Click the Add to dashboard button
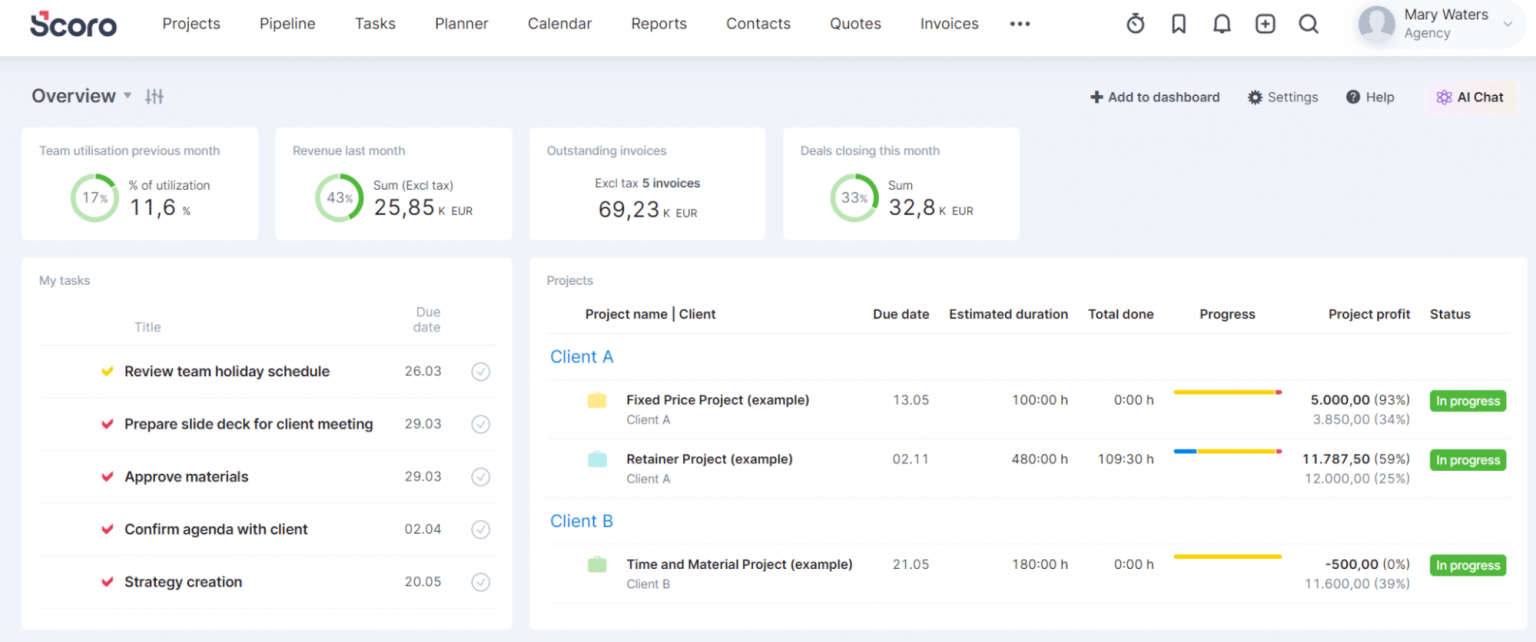Viewport: 1536px width, 642px height. [1154, 97]
